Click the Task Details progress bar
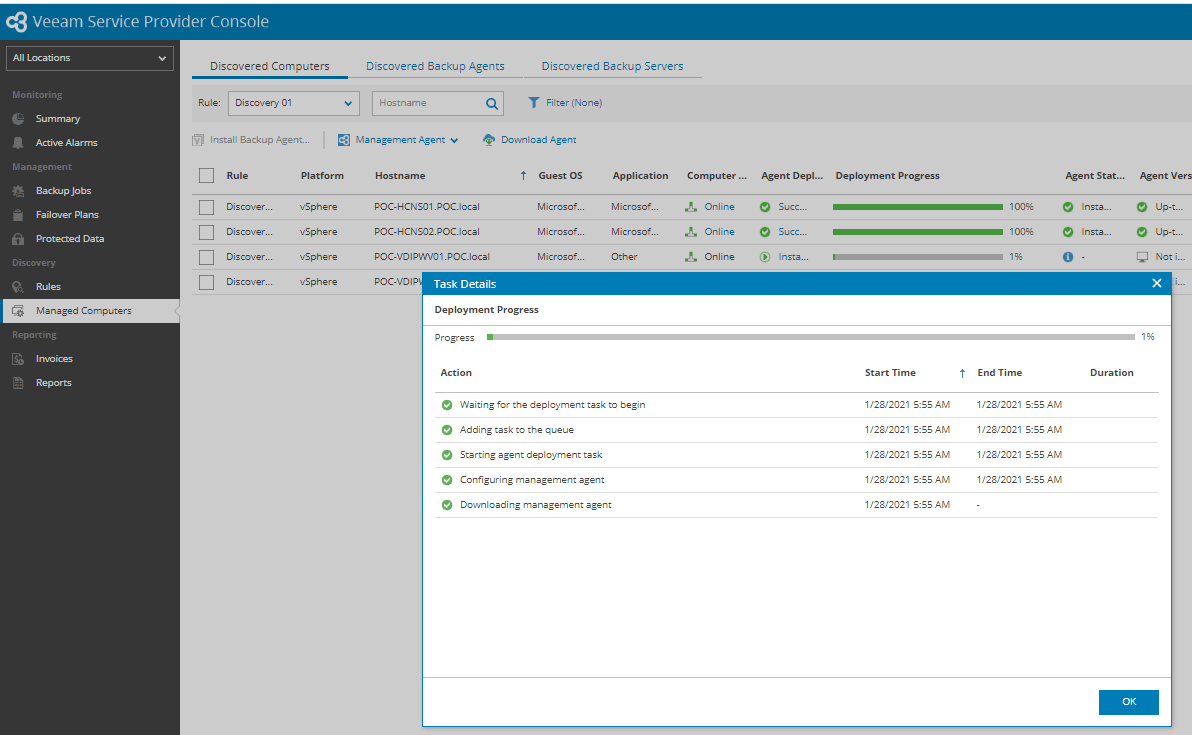 pos(810,337)
